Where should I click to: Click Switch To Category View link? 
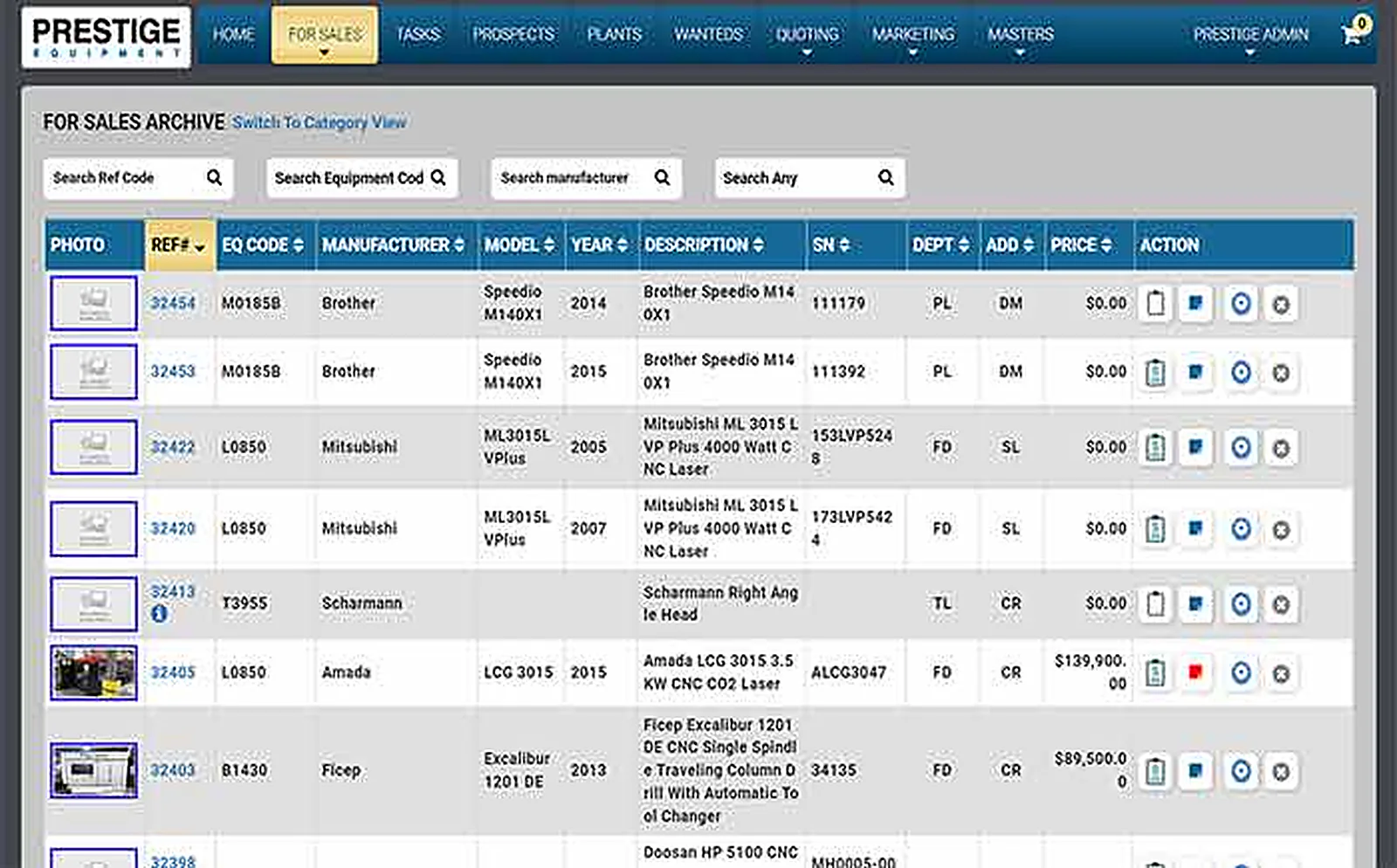click(319, 122)
